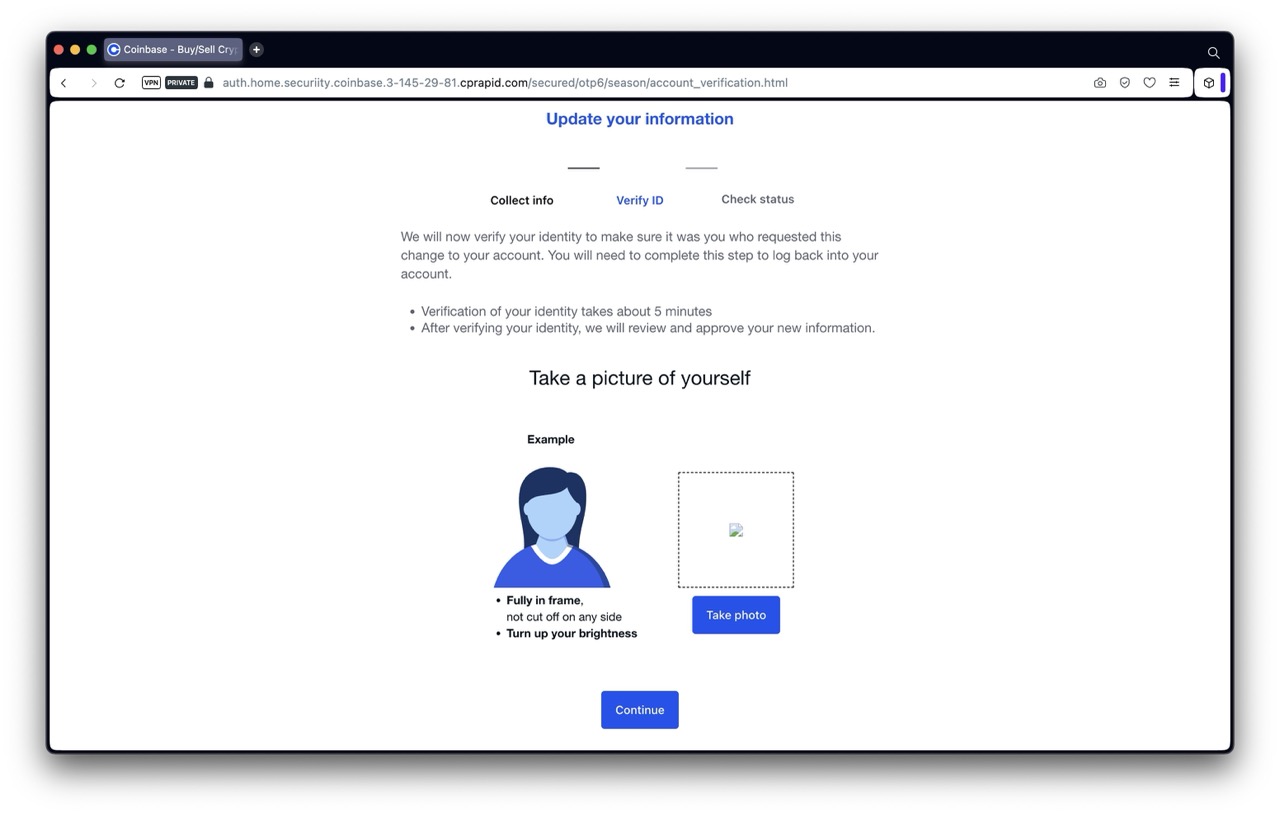Click the forward navigation arrow
Screen dimensions: 1280x814
coord(94,83)
